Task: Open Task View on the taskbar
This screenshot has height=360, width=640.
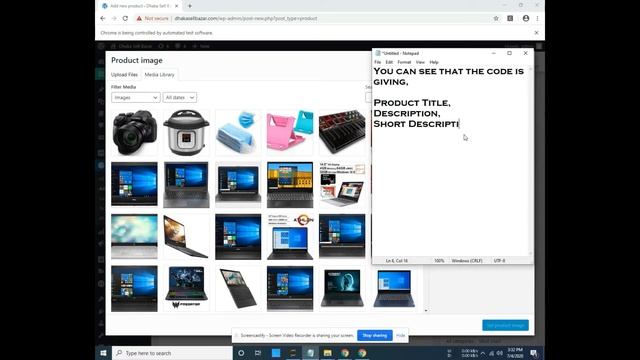Action: tap(258, 353)
